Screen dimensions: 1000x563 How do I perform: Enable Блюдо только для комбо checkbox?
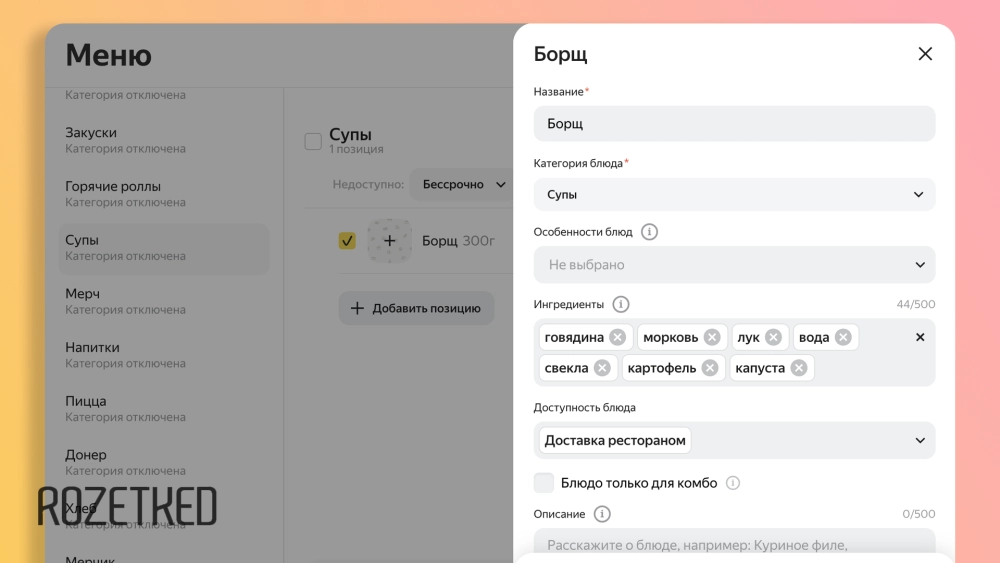tap(544, 483)
